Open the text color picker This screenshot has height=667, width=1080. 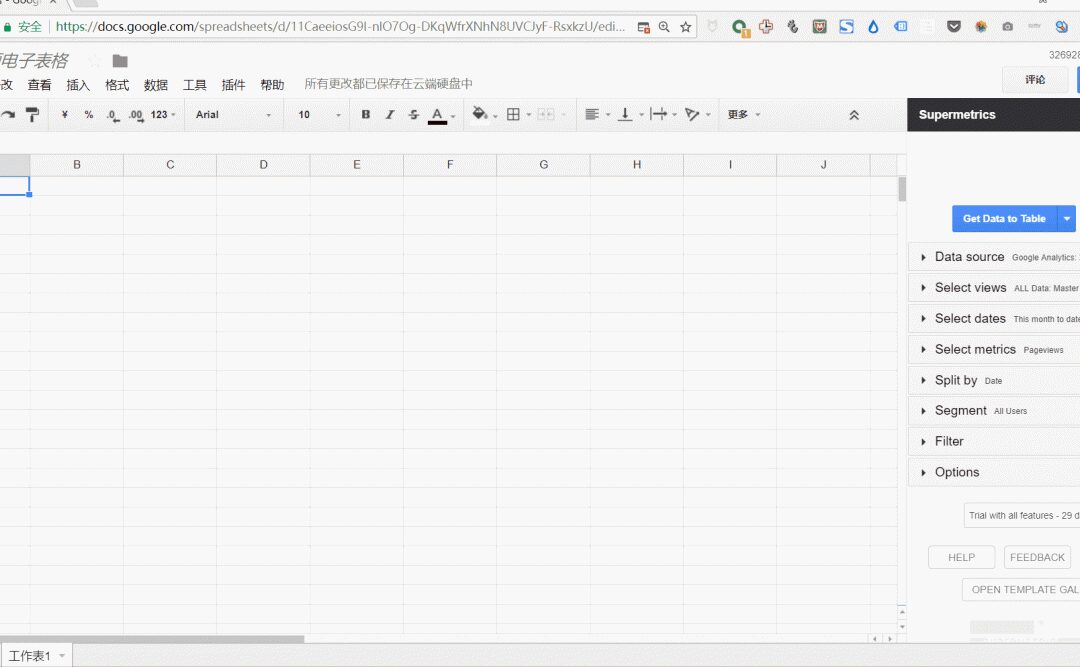[437, 115]
